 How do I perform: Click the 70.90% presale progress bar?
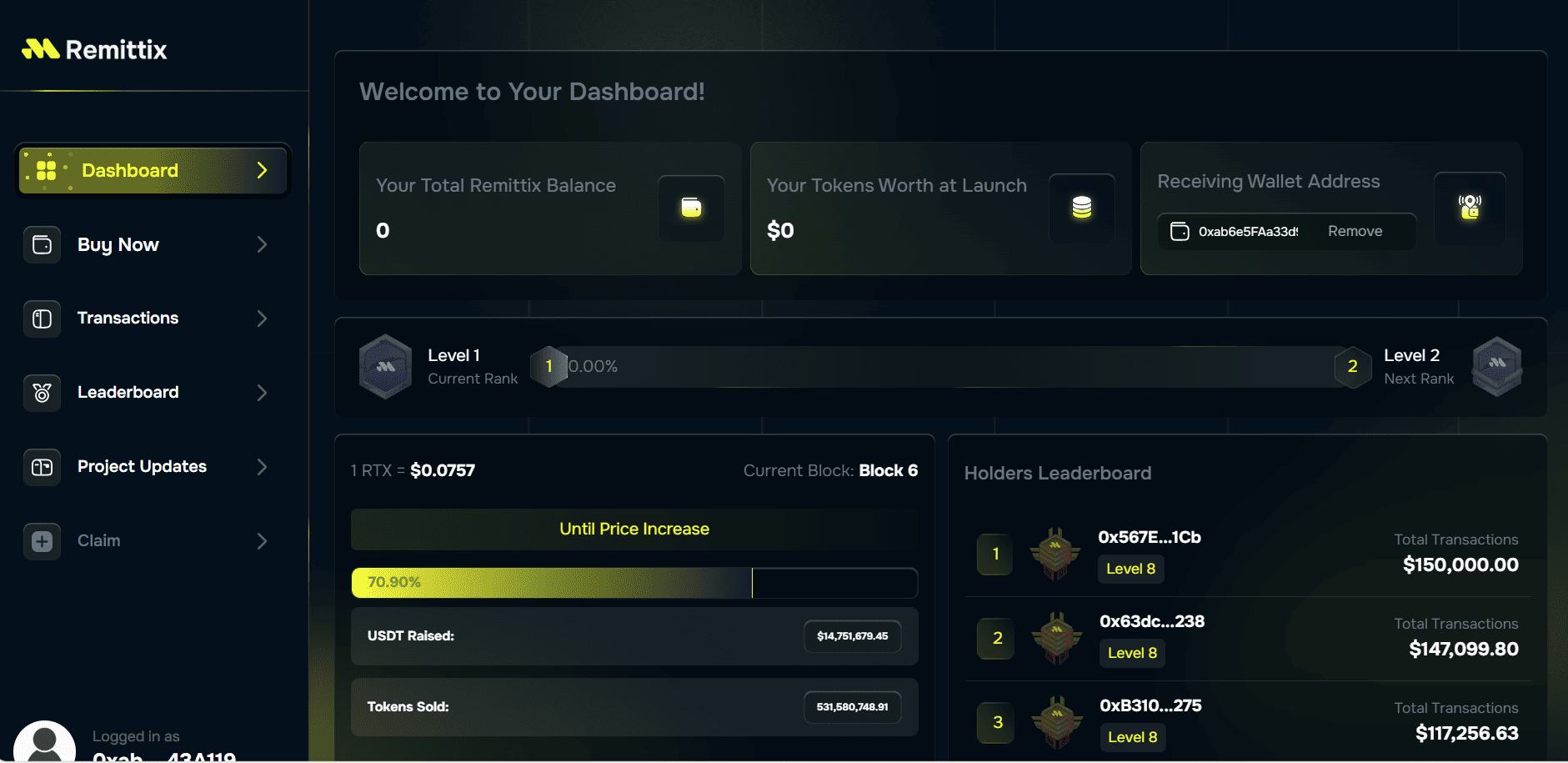point(634,583)
